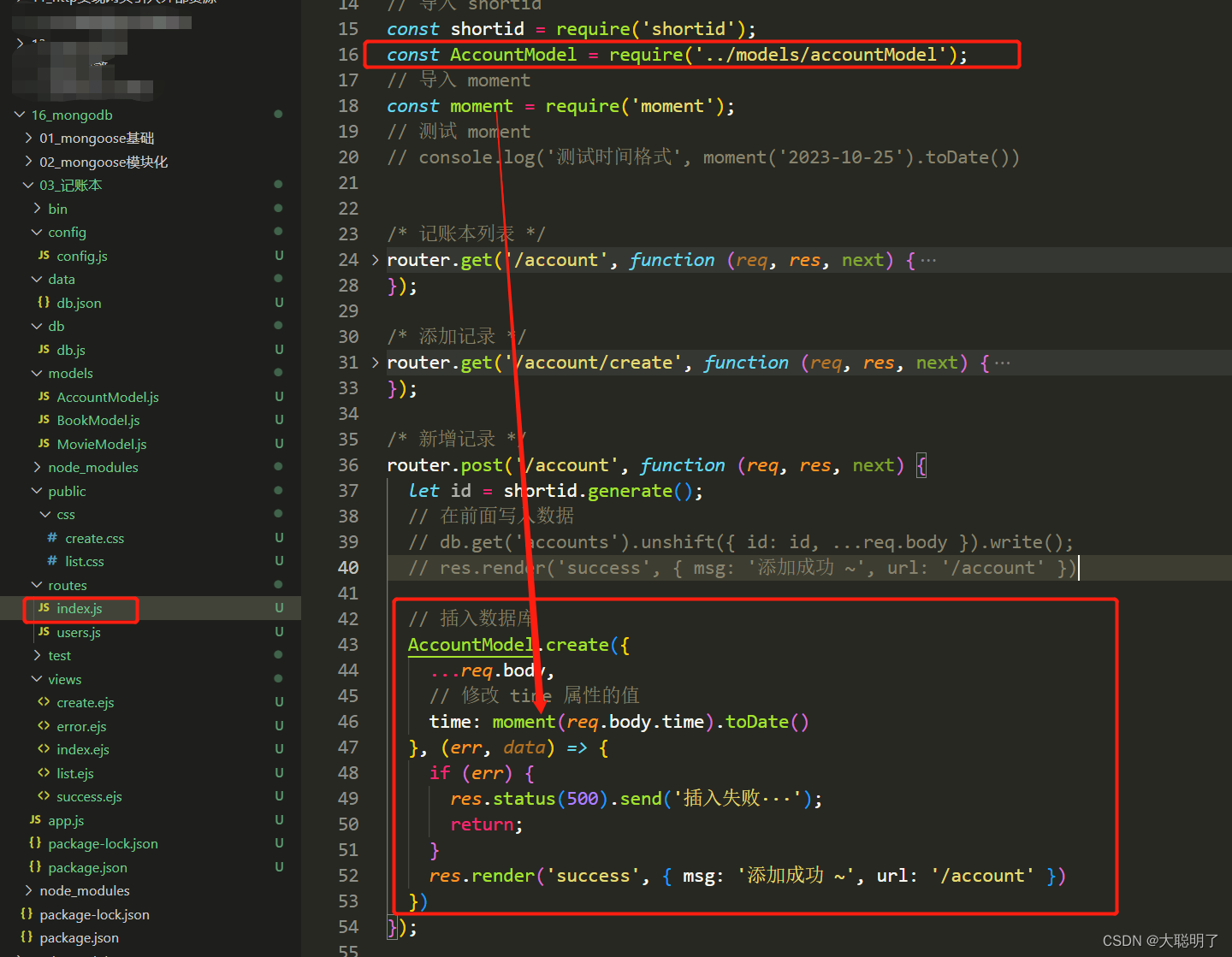Screen dimensions: 1232x957
Task: Expand the bin folder
Action: [37, 209]
